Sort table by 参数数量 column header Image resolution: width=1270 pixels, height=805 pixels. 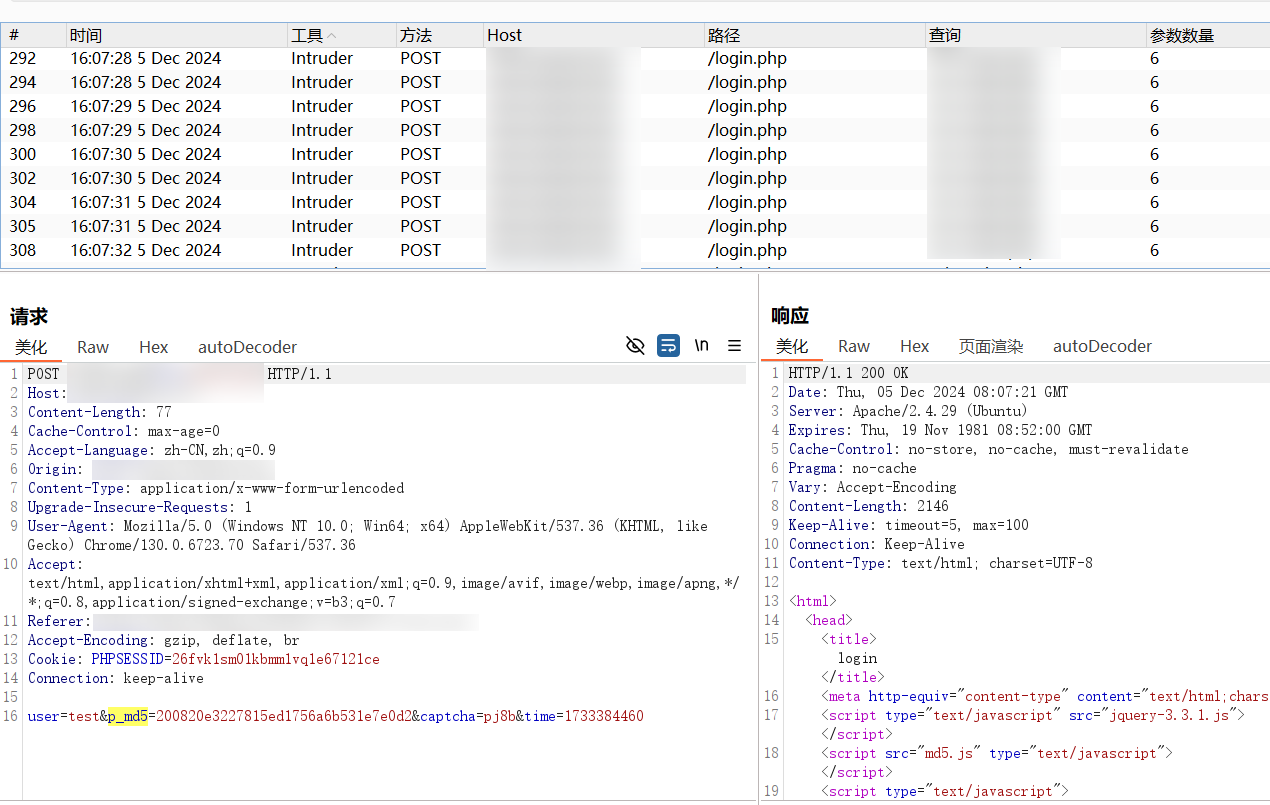(1208, 35)
